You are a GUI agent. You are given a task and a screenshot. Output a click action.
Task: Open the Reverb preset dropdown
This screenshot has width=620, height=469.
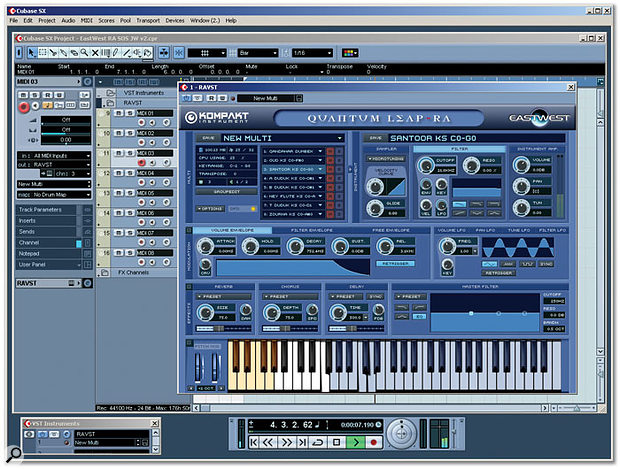(x=223, y=296)
